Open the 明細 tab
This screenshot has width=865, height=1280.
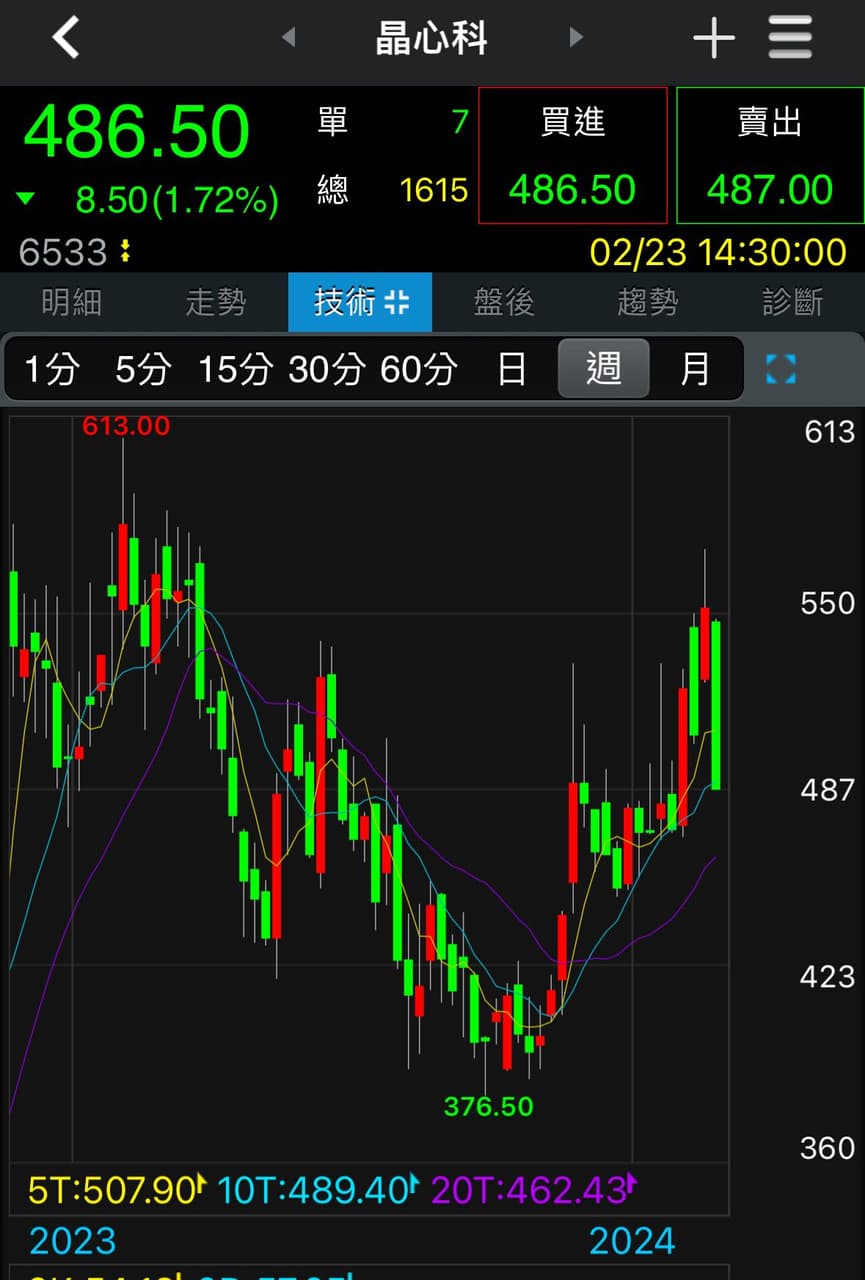tap(72, 302)
